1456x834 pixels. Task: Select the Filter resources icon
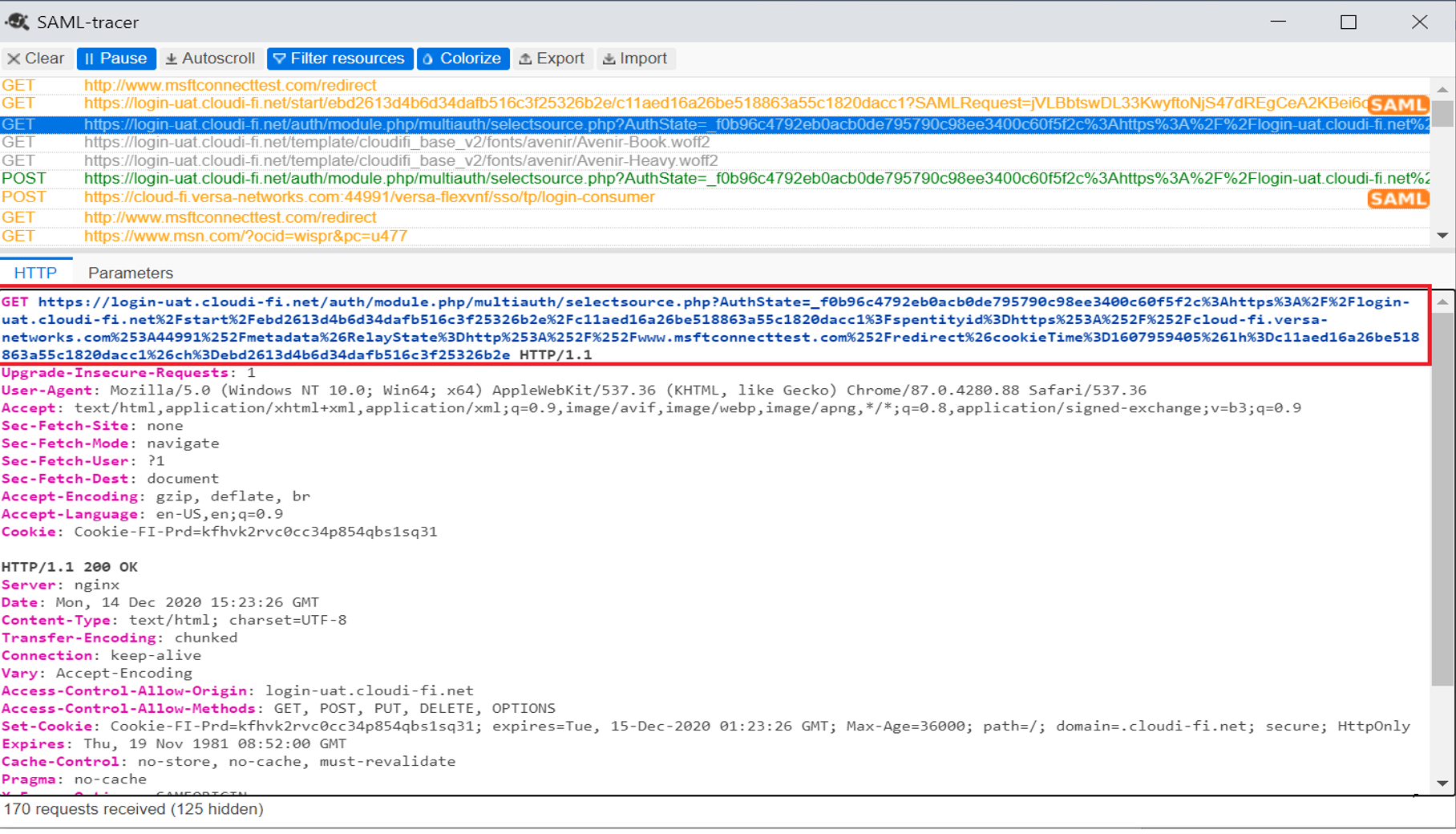280,58
